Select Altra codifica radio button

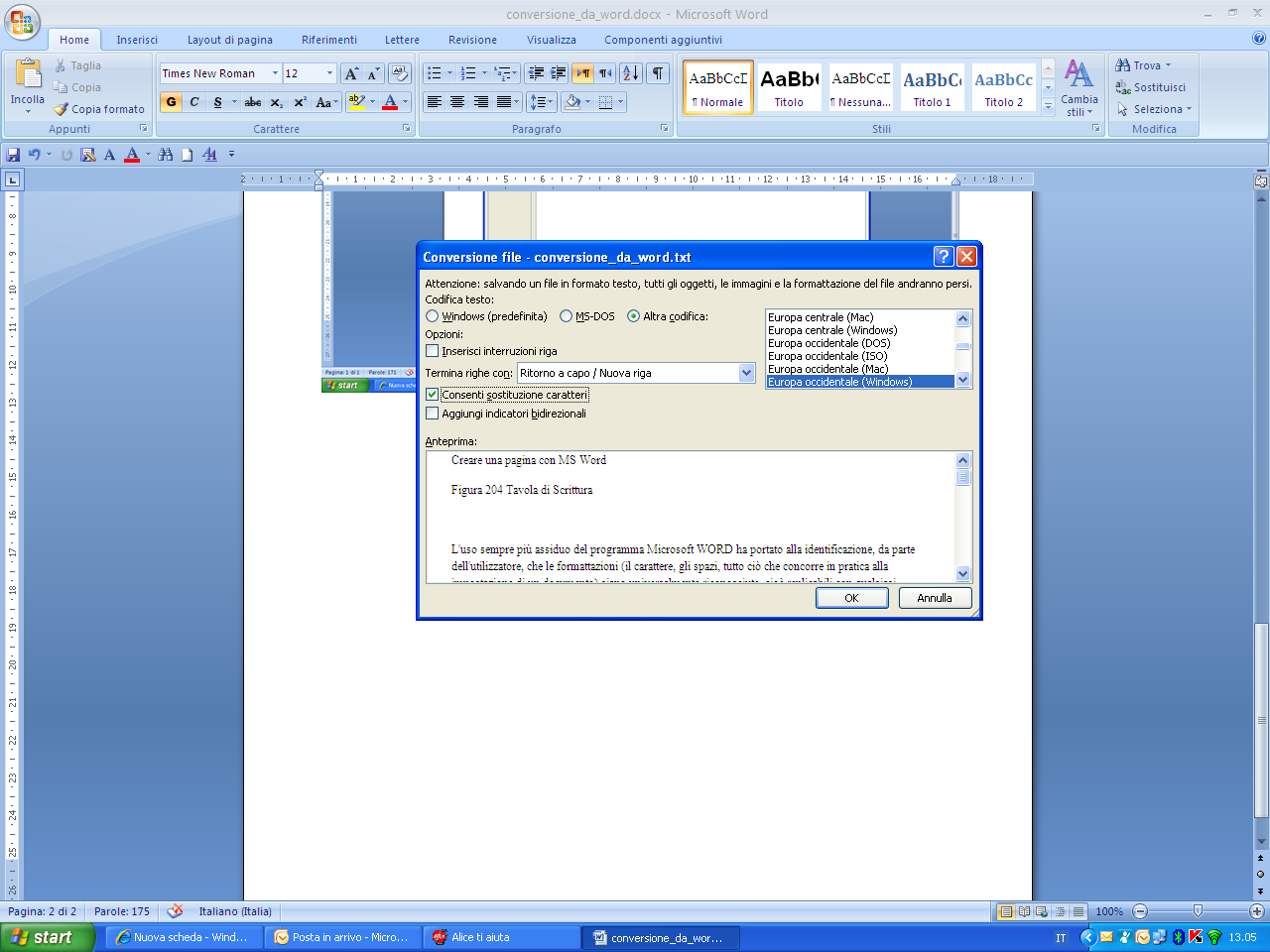click(633, 316)
